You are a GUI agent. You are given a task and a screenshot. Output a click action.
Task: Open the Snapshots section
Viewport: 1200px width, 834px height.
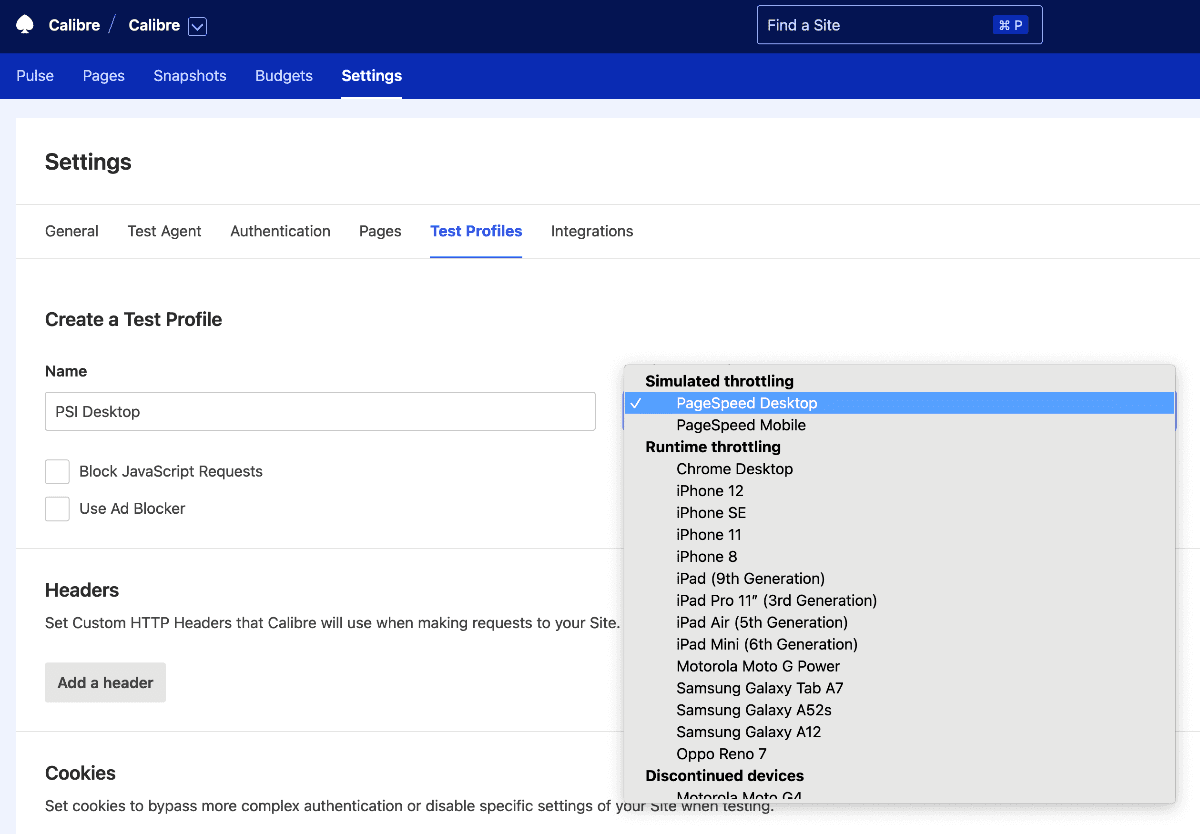click(189, 75)
